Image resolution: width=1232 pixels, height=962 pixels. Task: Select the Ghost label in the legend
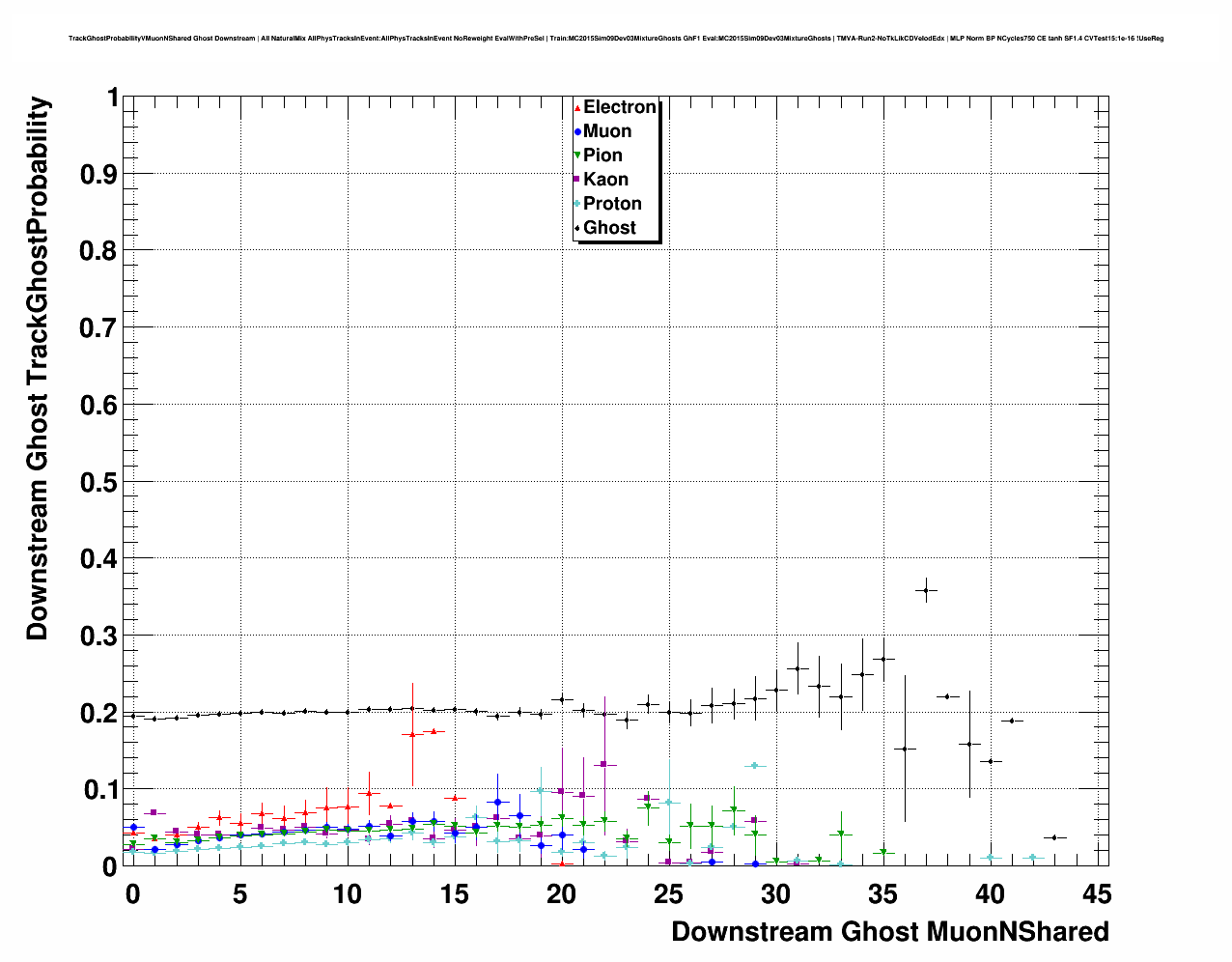pos(609,228)
